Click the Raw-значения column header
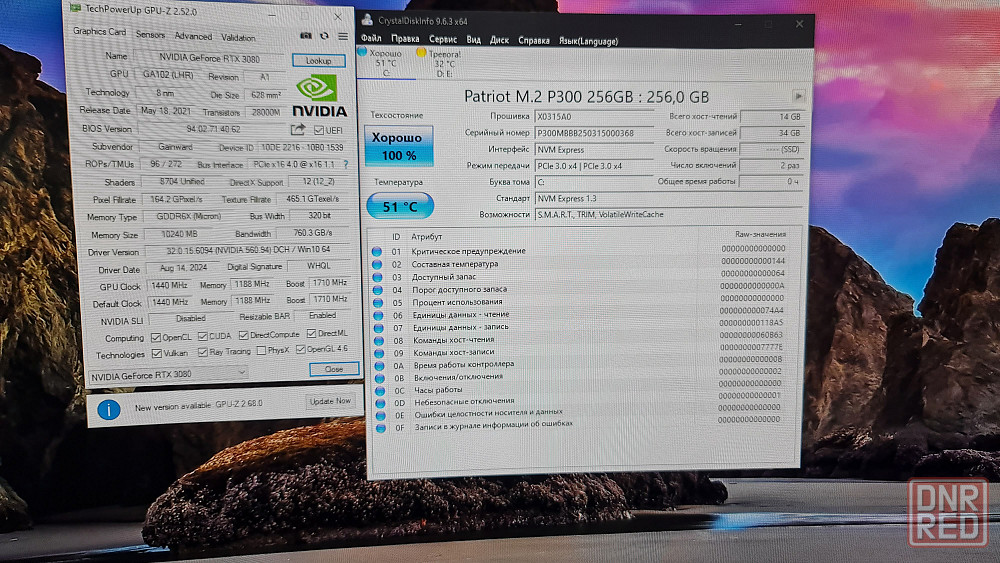This screenshot has width=1000, height=563. (x=760, y=234)
